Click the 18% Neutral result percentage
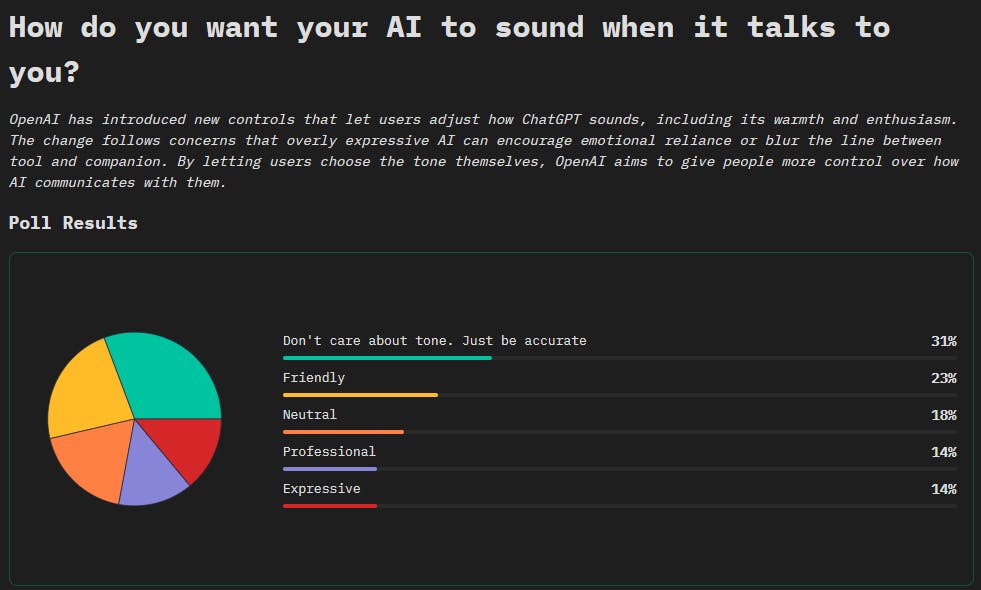The image size is (981, 590). (x=943, y=414)
